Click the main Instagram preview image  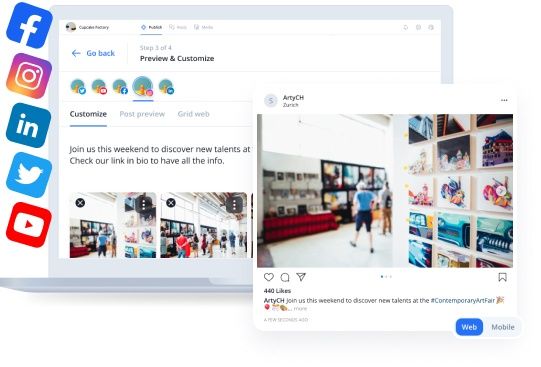pyautogui.click(x=385, y=191)
